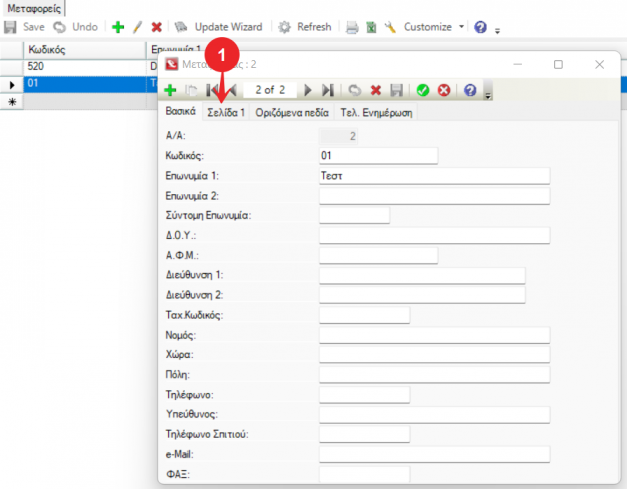627x489 pixels.
Task: Delete record with red X in dialog toolbar
Action: click(376, 90)
